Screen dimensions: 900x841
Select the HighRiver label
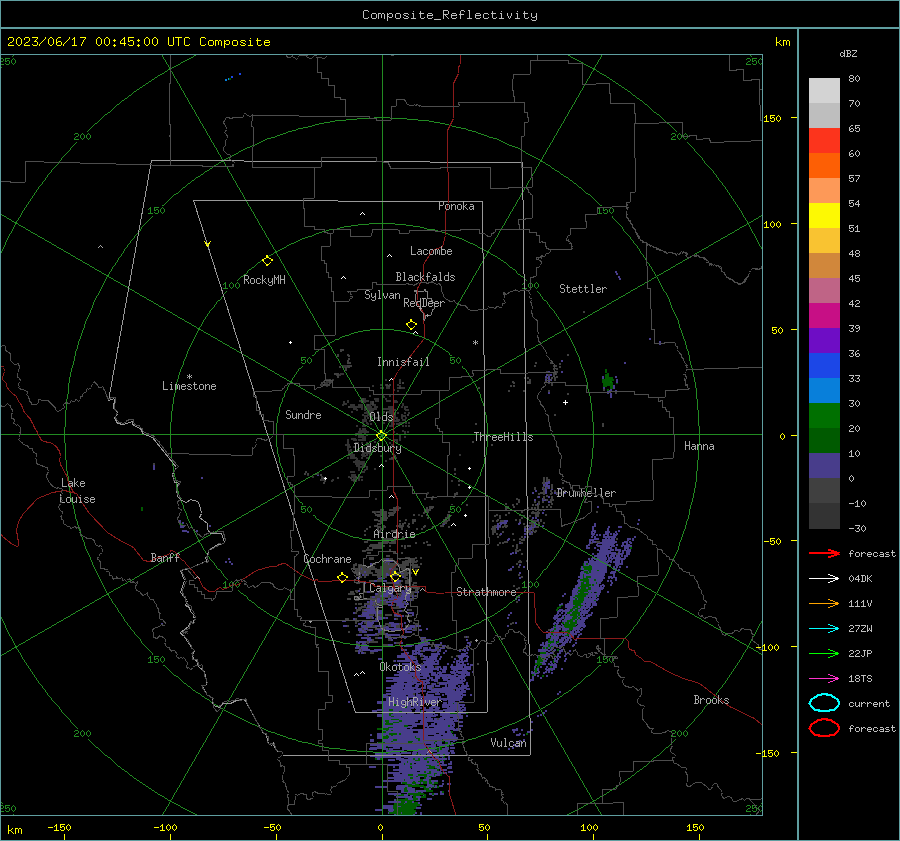(x=414, y=702)
